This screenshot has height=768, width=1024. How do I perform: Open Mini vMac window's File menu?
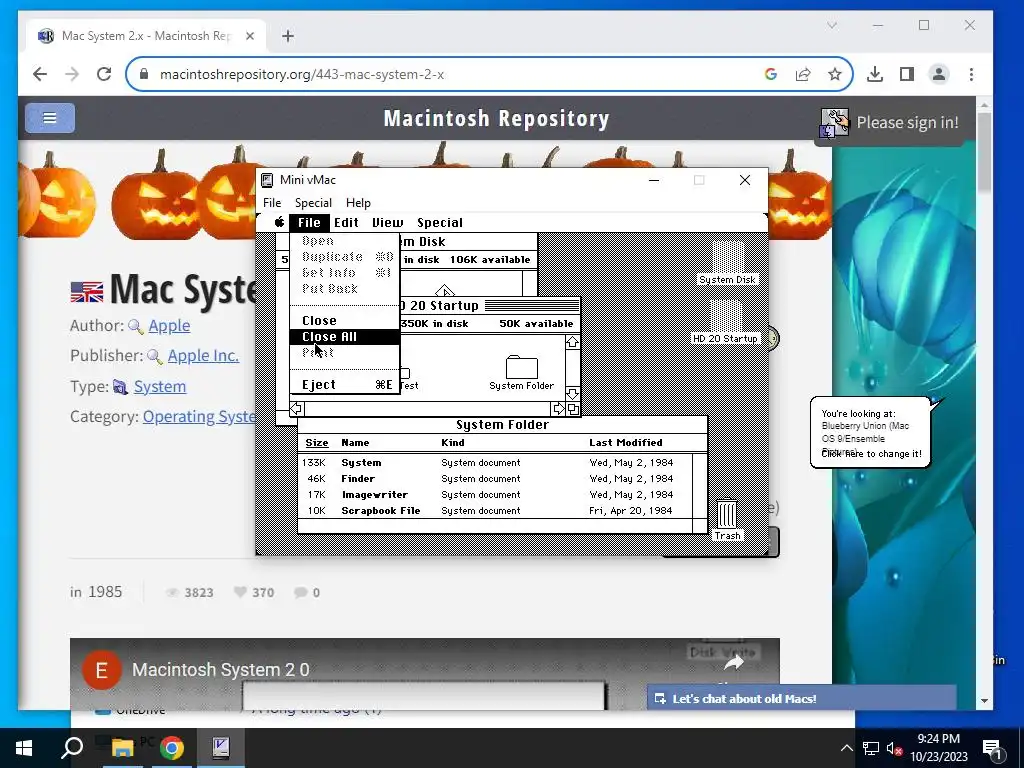272,203
